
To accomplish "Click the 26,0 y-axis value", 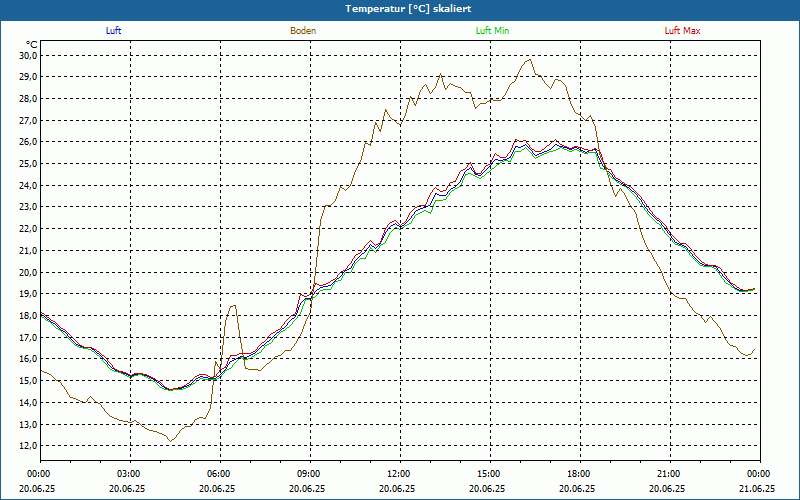I will click(28, 142).
